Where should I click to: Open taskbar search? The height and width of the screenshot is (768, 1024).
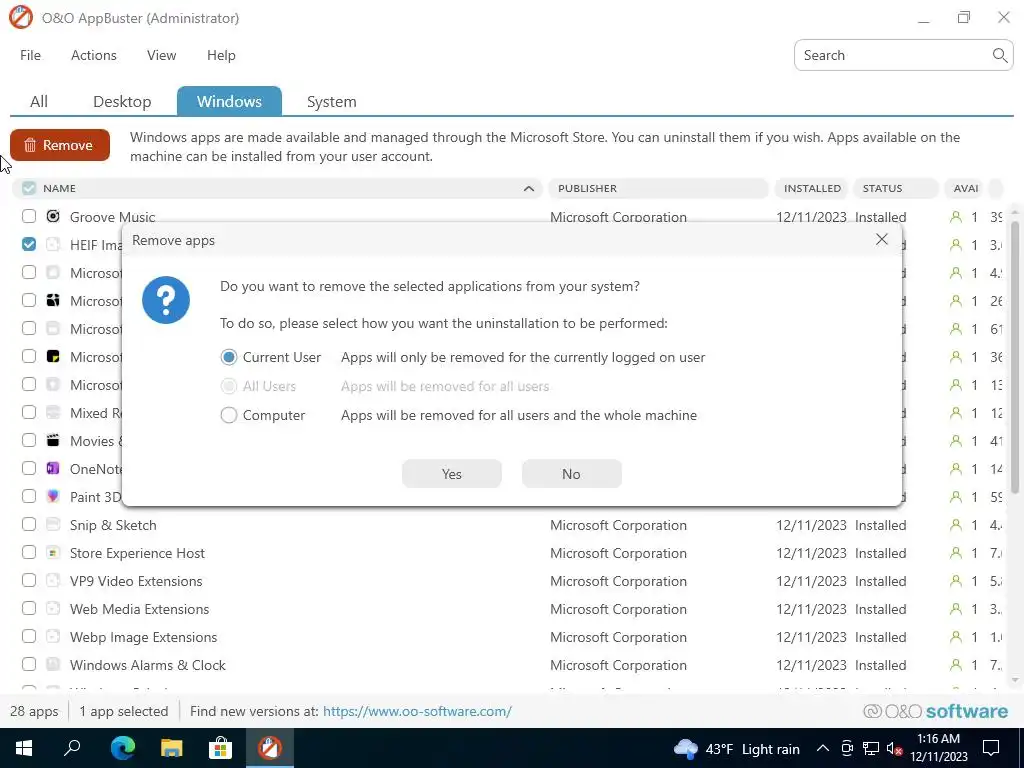pyautogui.click(x=72, y=748)
